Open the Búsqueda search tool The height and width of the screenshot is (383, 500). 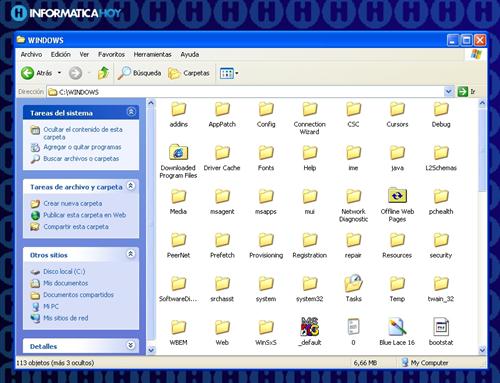(x=139, y=73)
